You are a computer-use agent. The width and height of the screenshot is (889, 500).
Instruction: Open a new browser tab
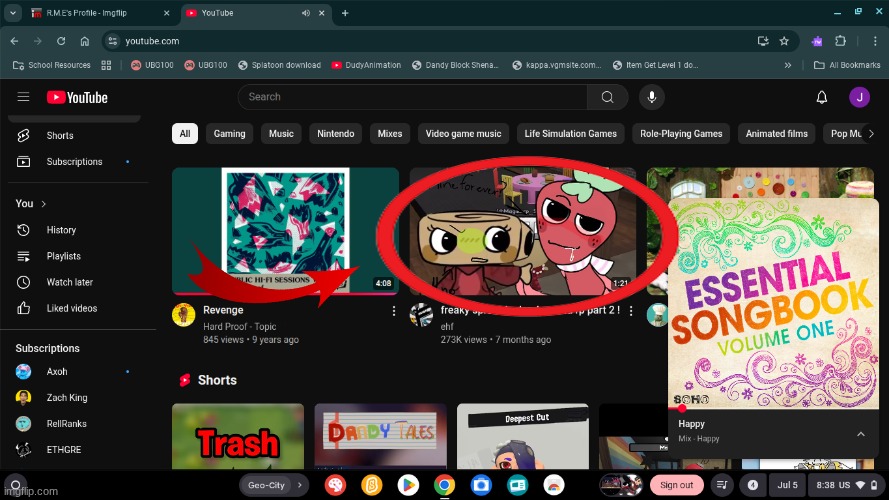[345, 12]
